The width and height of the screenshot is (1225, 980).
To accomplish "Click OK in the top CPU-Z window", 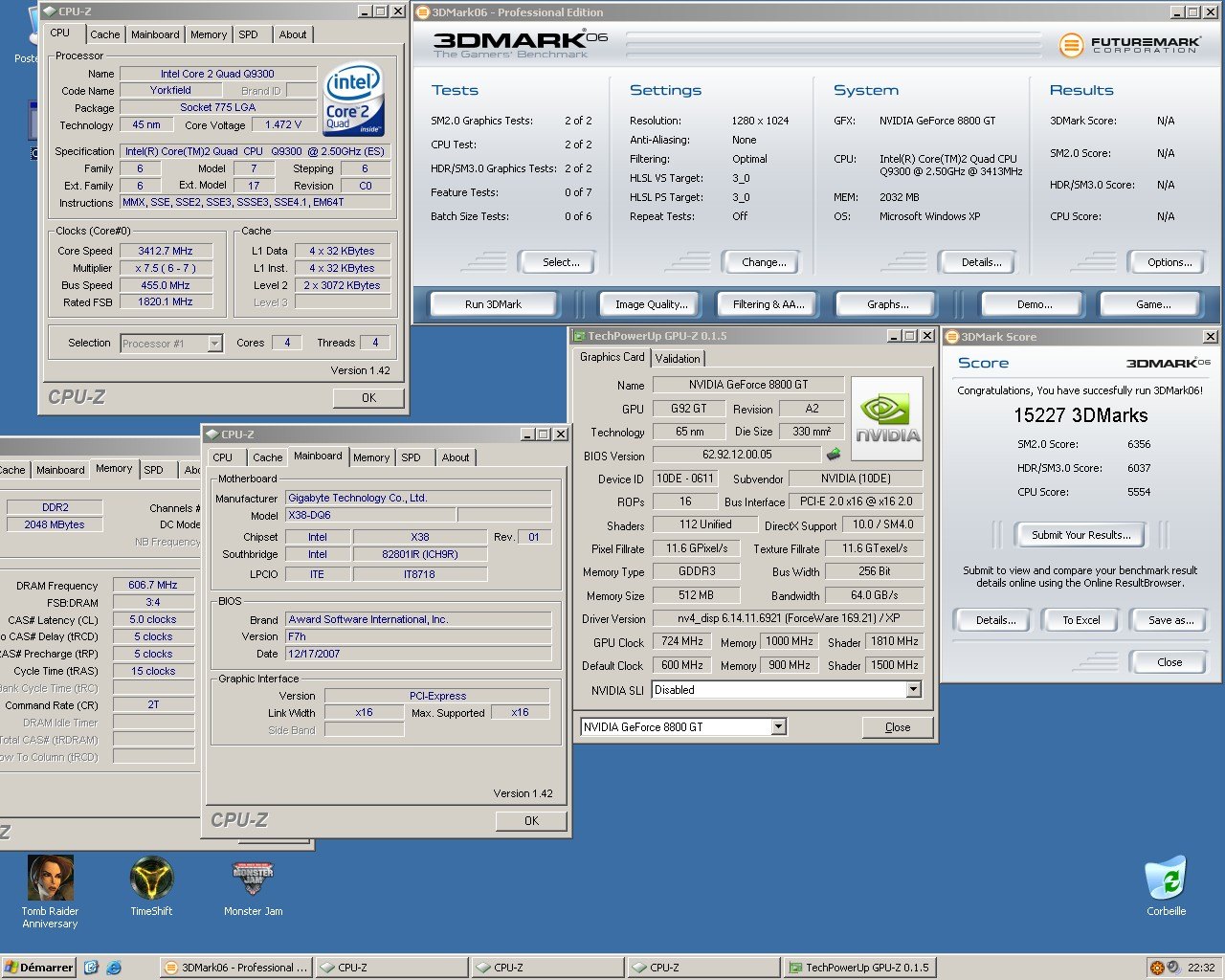I will tap(368, 398).
